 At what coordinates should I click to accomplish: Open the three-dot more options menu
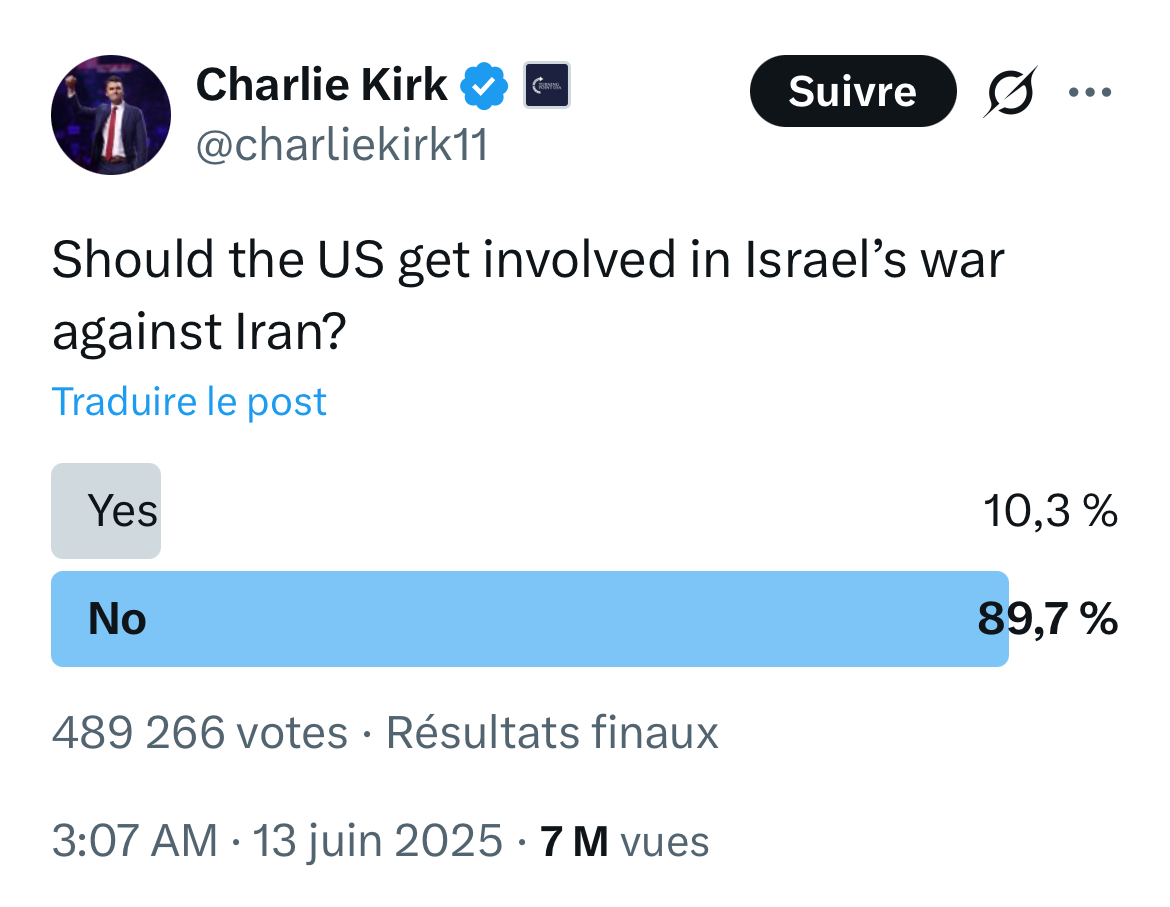tap(1090, 93)
